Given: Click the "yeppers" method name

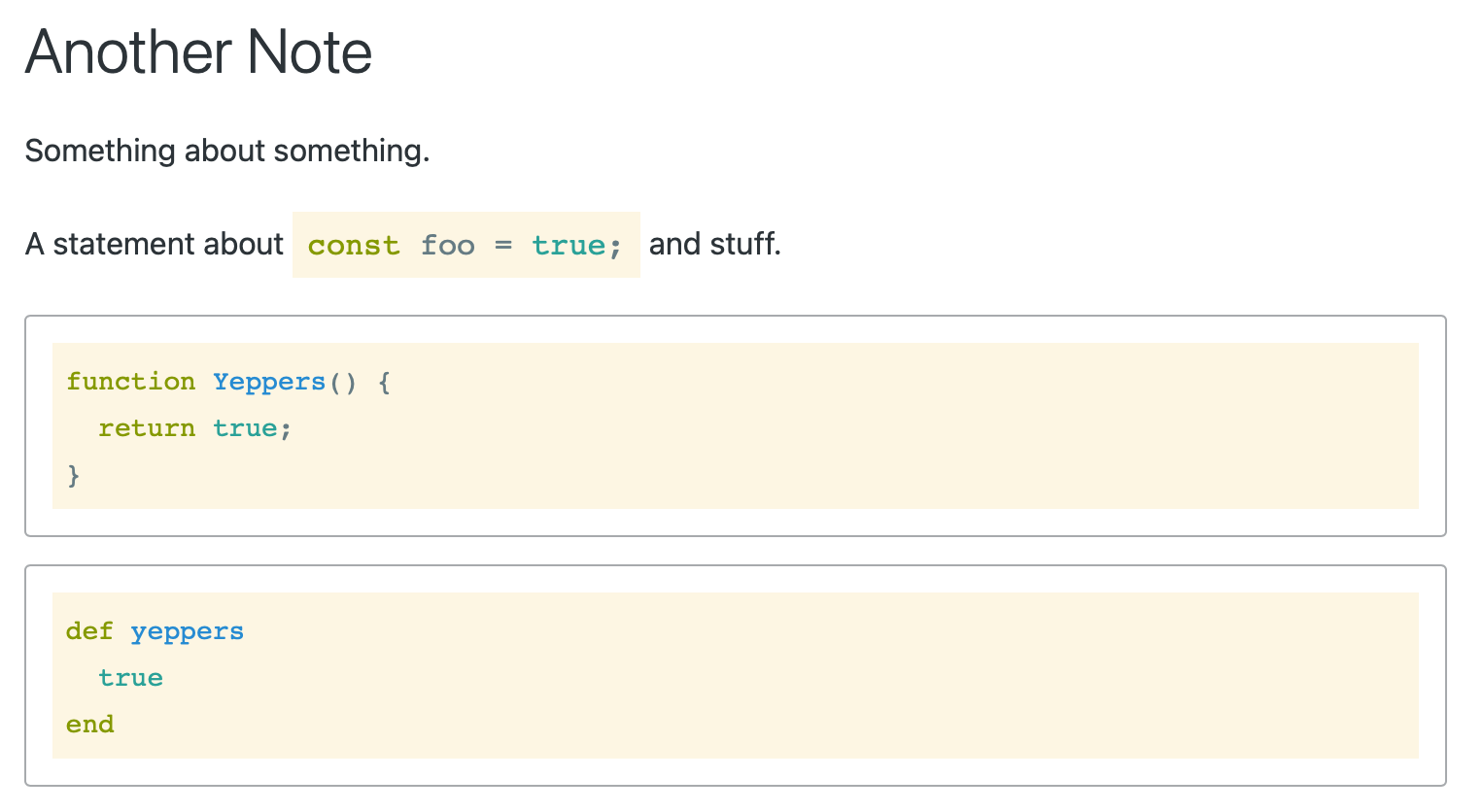Looking at the screenshot, I should [x=187, y=631].
